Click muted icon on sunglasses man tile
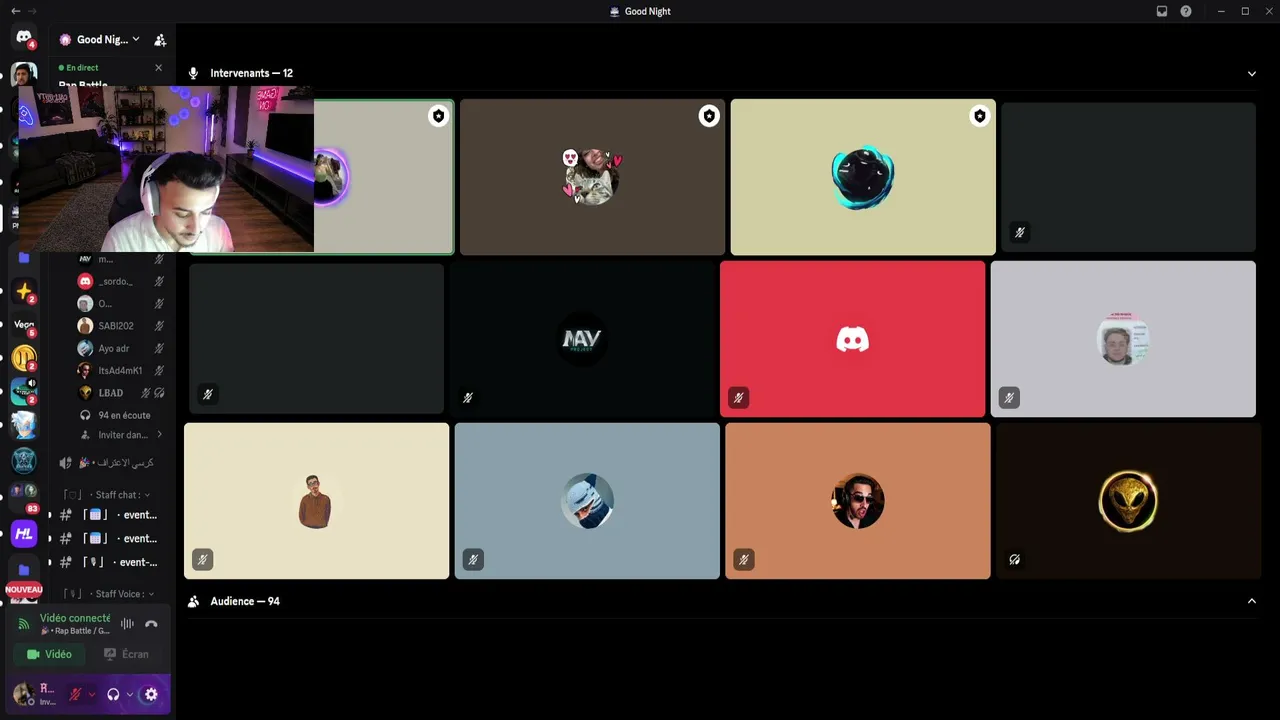Image resolution: width=1280 pixels, height=720 pixels. tap(744, 560)
